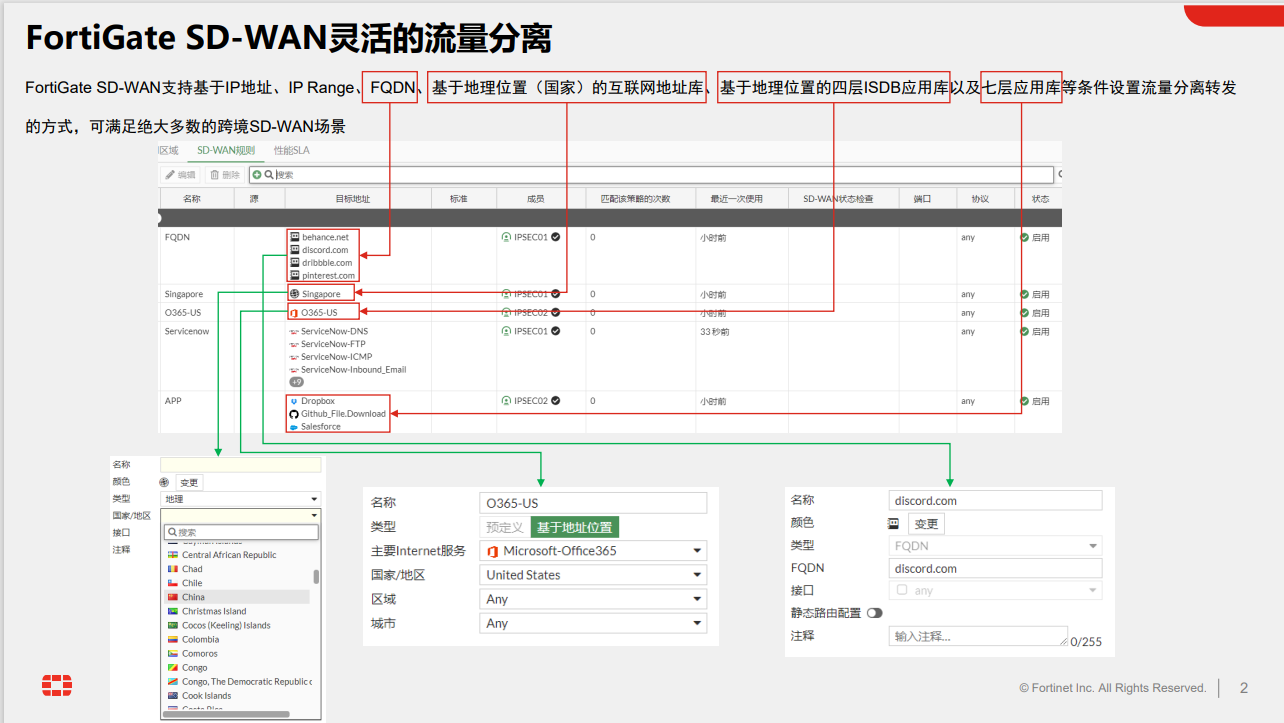Screen dimensions: 1284x723
Task: Click the Dropbox icon in APP rule
Action: [x=294, y=401]
